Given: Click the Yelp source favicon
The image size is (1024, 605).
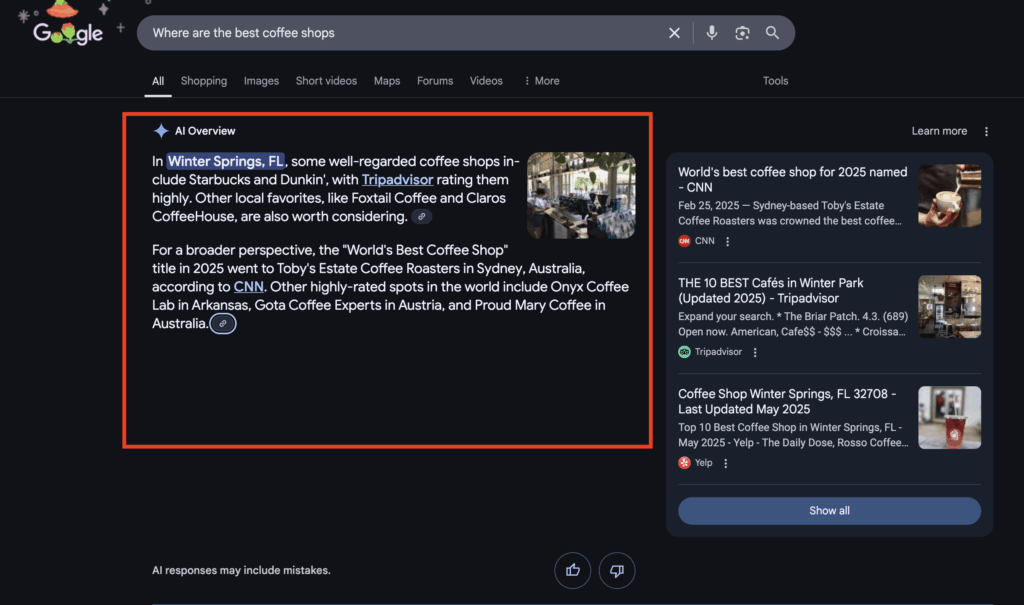Looking at the screenshot, I should [684, 463].
